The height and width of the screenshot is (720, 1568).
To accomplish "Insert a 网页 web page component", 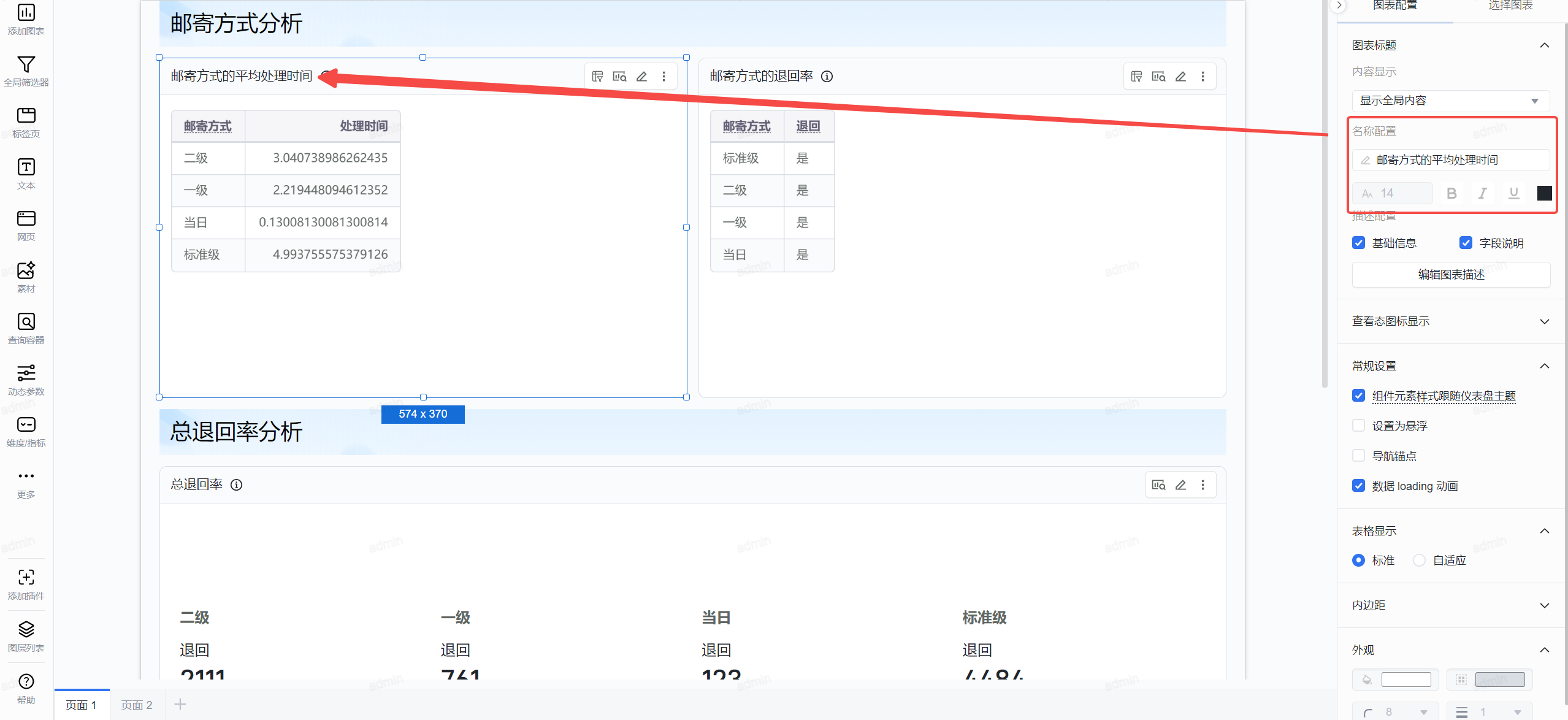I will (x=26, y=225).
